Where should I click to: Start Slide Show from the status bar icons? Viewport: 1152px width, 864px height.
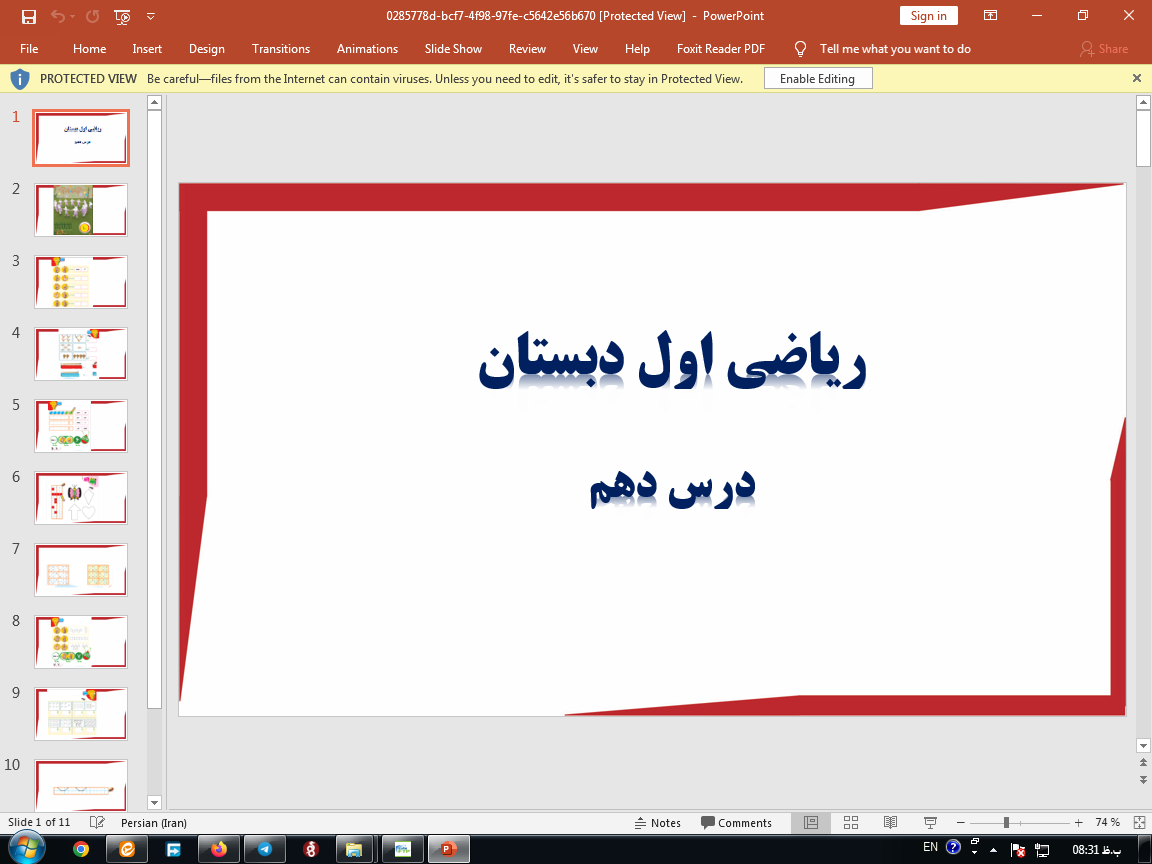[x=929, y=822]
